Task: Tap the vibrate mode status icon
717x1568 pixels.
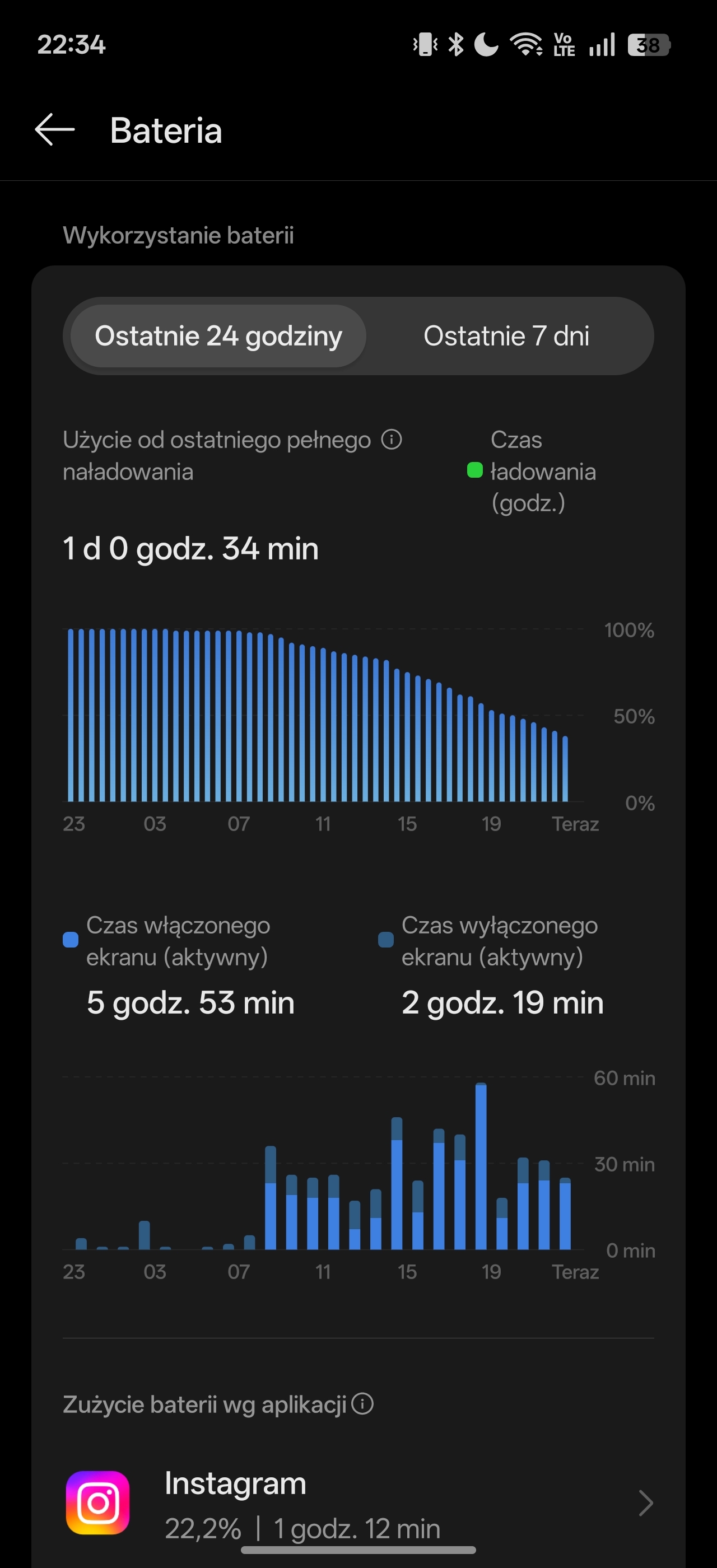Action: tap(426, 44)
